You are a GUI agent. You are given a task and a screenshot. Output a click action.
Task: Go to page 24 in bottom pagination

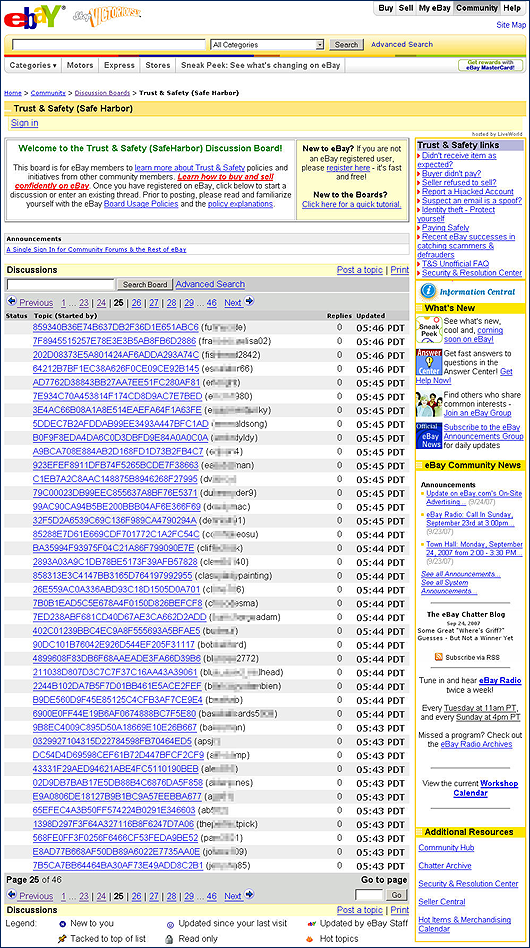coord(102,896)
